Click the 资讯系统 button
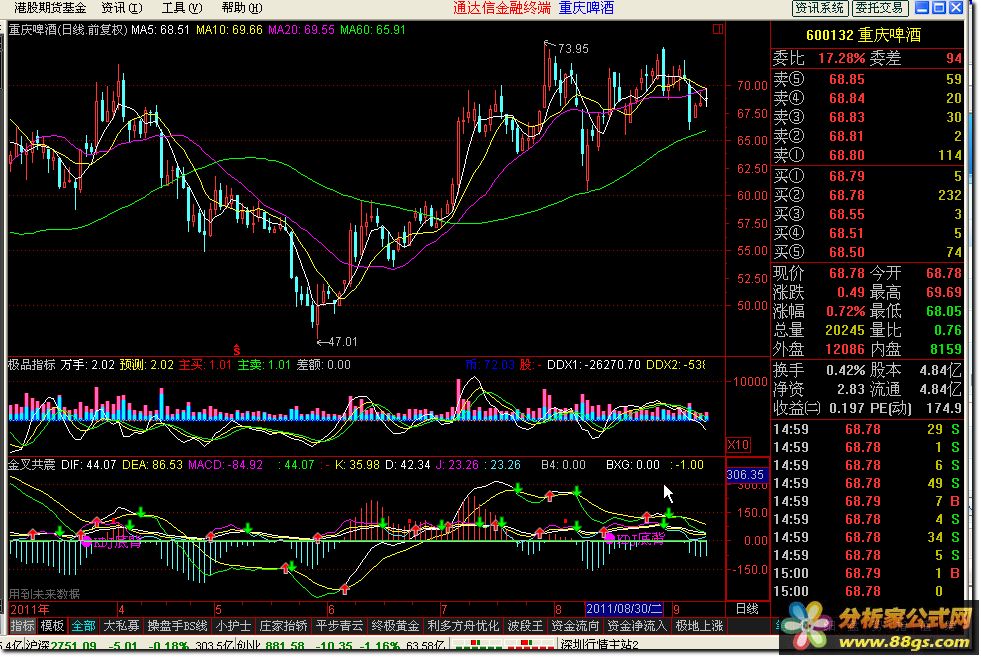The width and height of the screenshot is (981, 657). pyautogui.click(x=820, y=8)
